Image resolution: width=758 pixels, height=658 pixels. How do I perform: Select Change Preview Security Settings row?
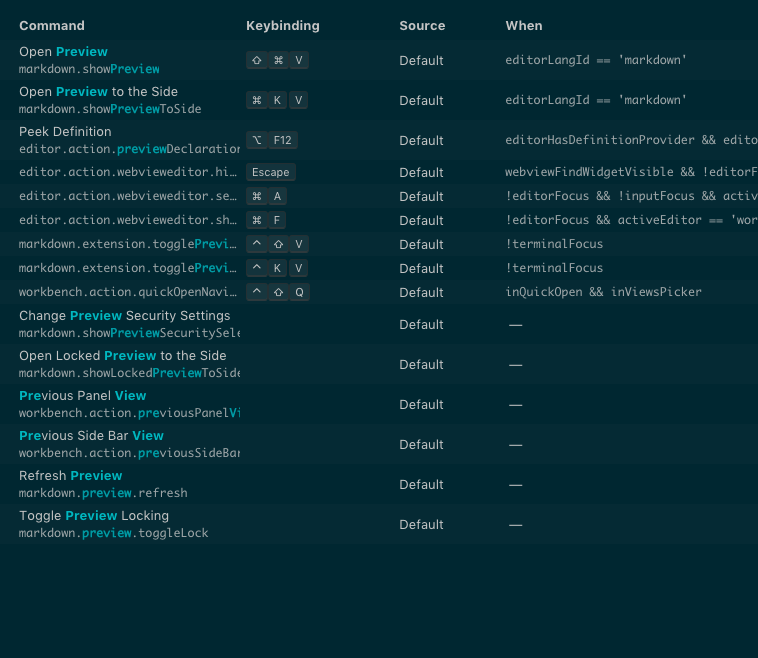[x=379, y=324]
